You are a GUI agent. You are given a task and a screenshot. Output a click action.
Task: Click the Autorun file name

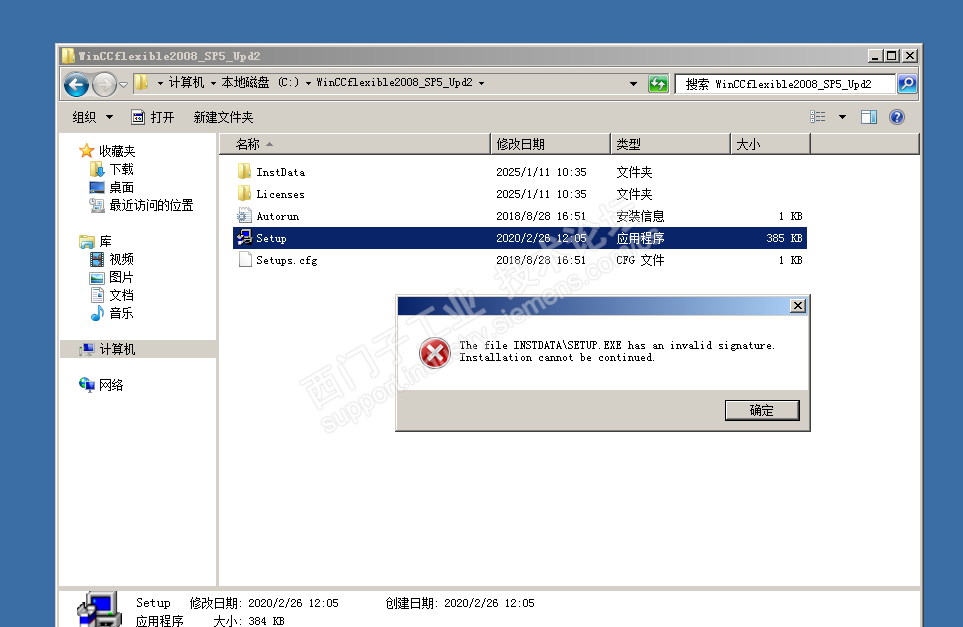tap(278, 217)
